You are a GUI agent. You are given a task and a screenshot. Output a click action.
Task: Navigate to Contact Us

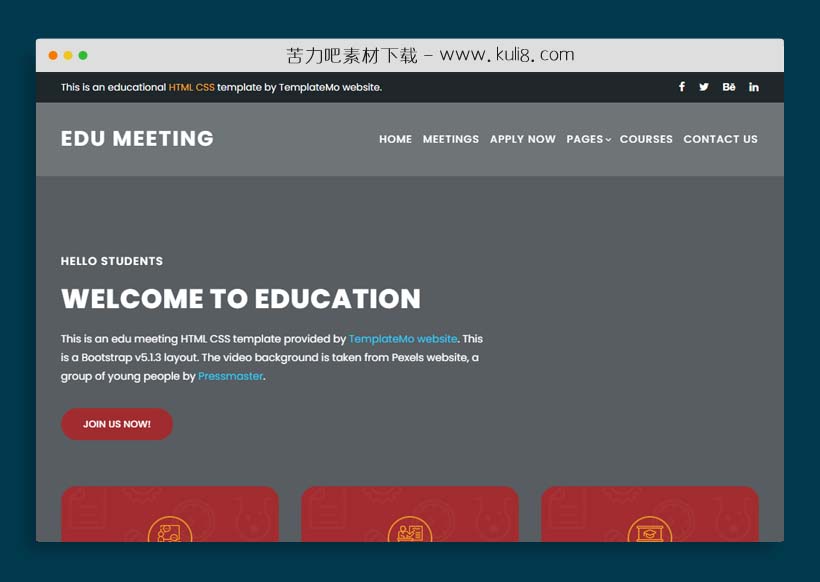point(720,139)
